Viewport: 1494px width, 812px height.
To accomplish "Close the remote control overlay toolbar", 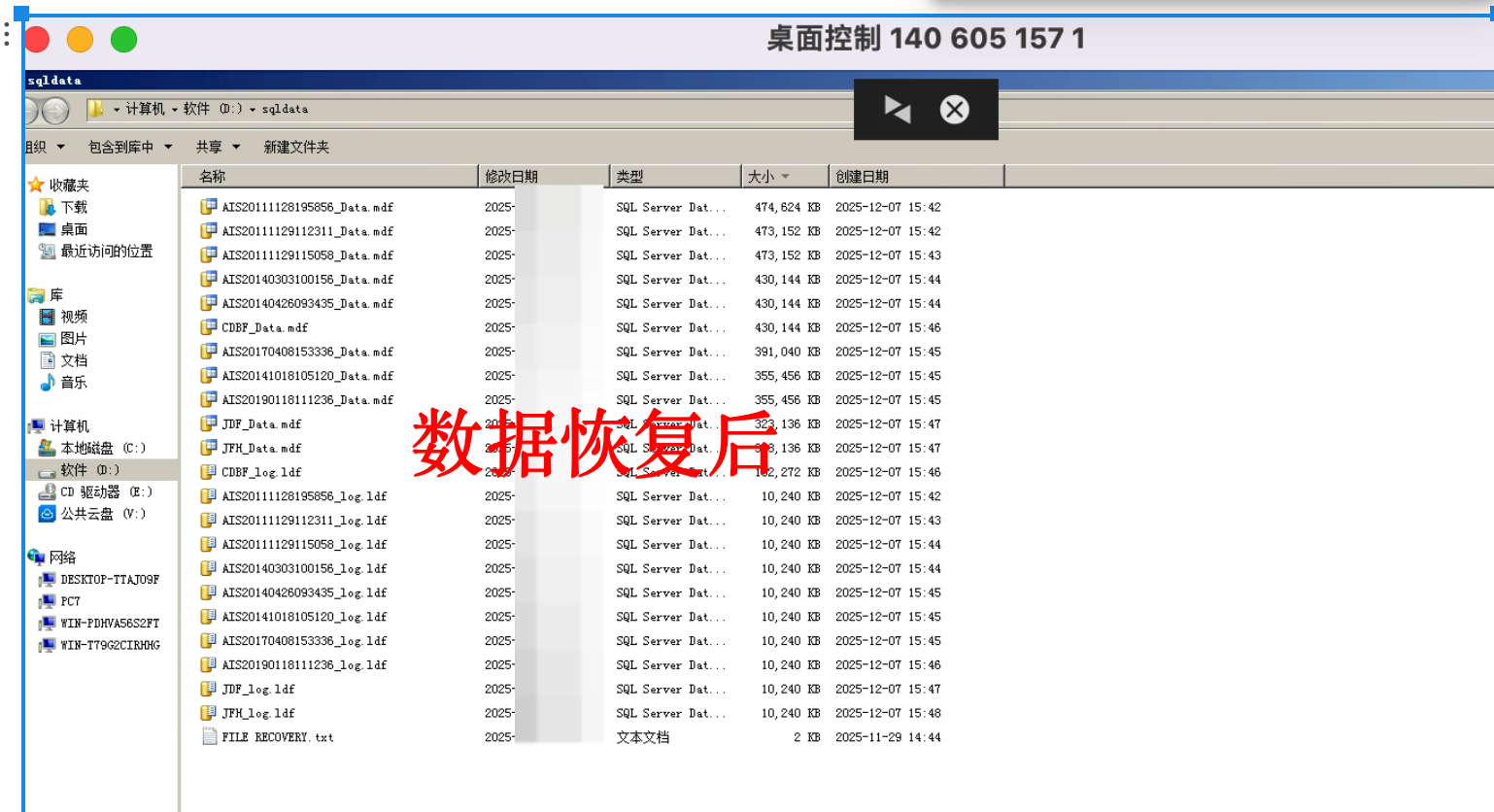I will [x=954, y=109].
